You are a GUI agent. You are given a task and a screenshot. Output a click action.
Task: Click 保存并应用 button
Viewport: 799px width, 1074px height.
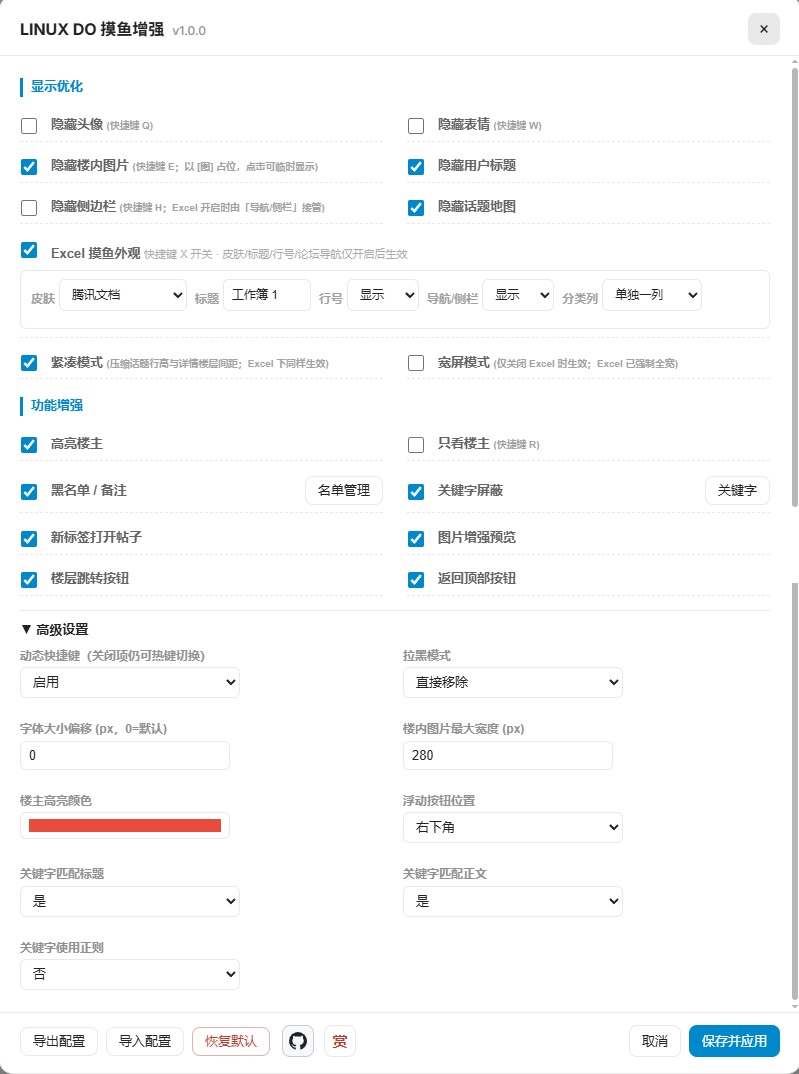pyautogui.click(x=734, y=1041)
